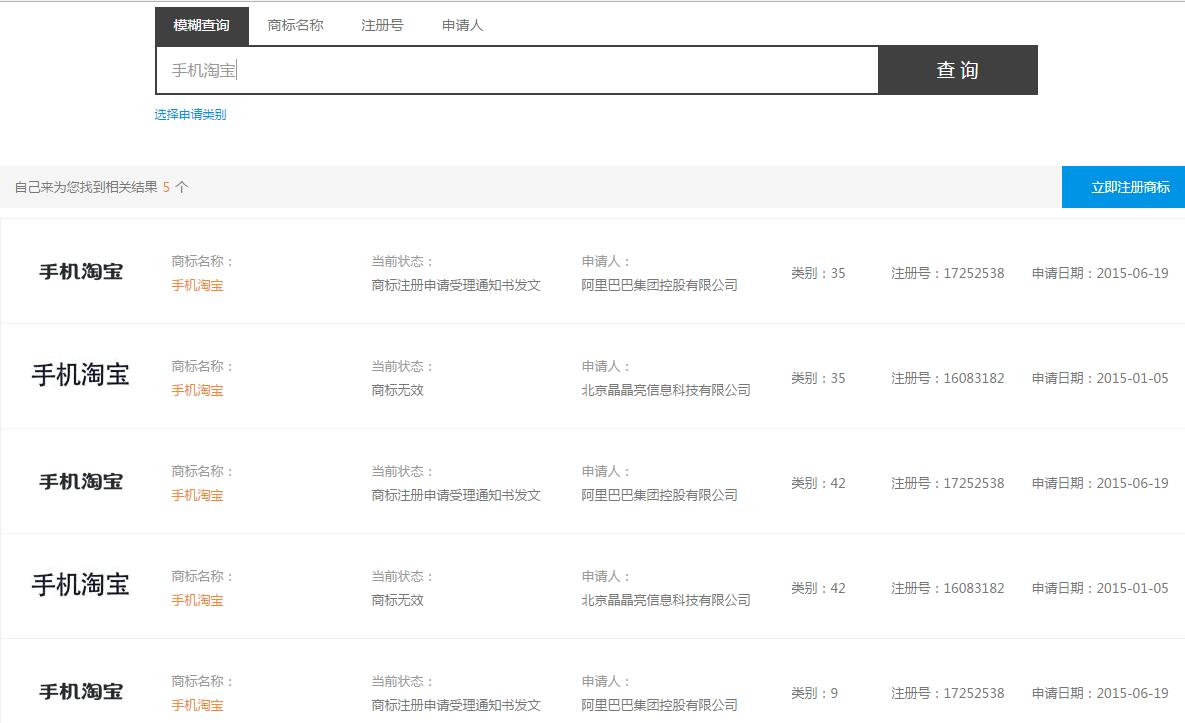
Task: Select 注册号：17252538 in class 35 row
Action: pos(948,273)
